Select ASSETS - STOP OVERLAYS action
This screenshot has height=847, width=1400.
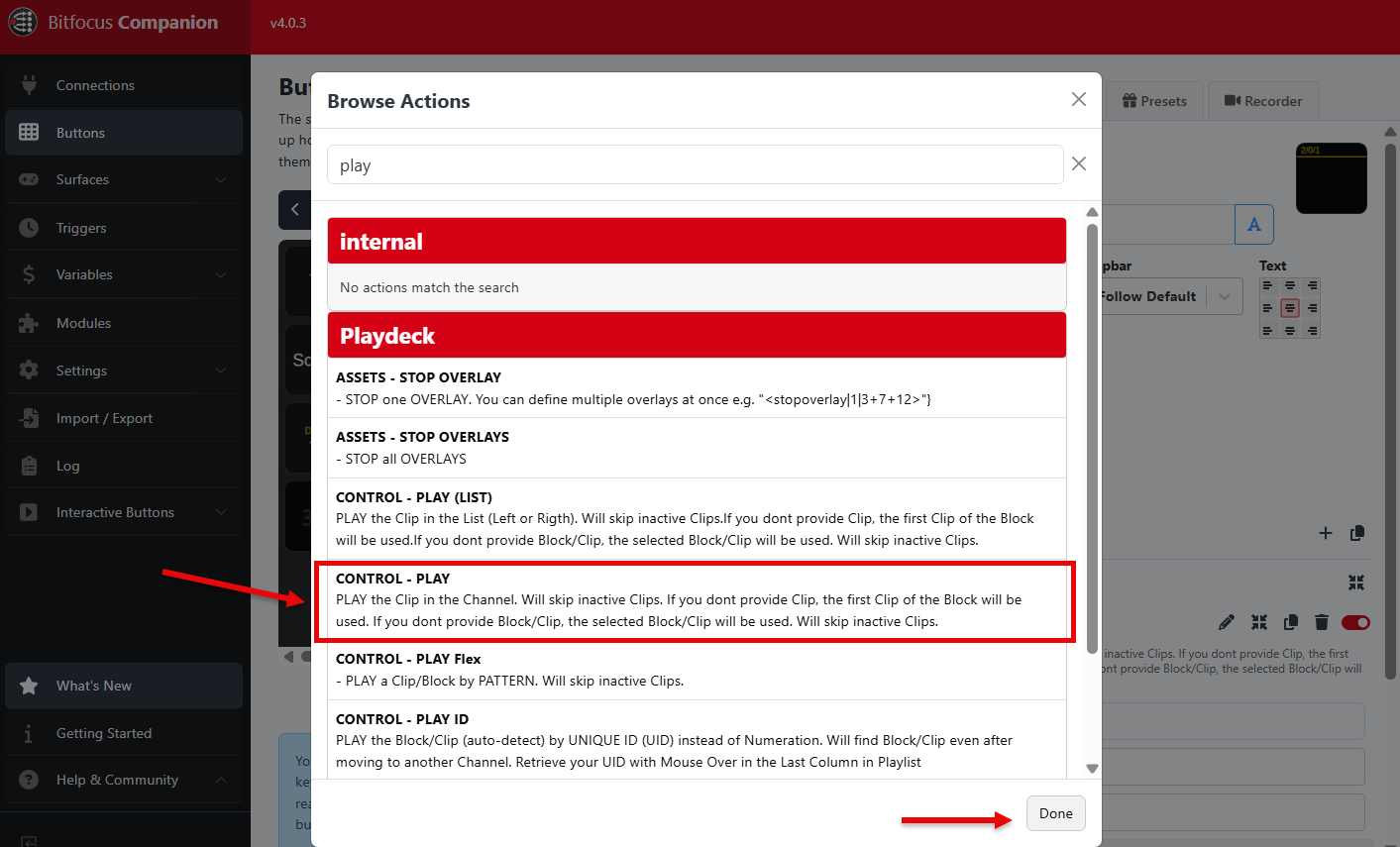(697, 448)
